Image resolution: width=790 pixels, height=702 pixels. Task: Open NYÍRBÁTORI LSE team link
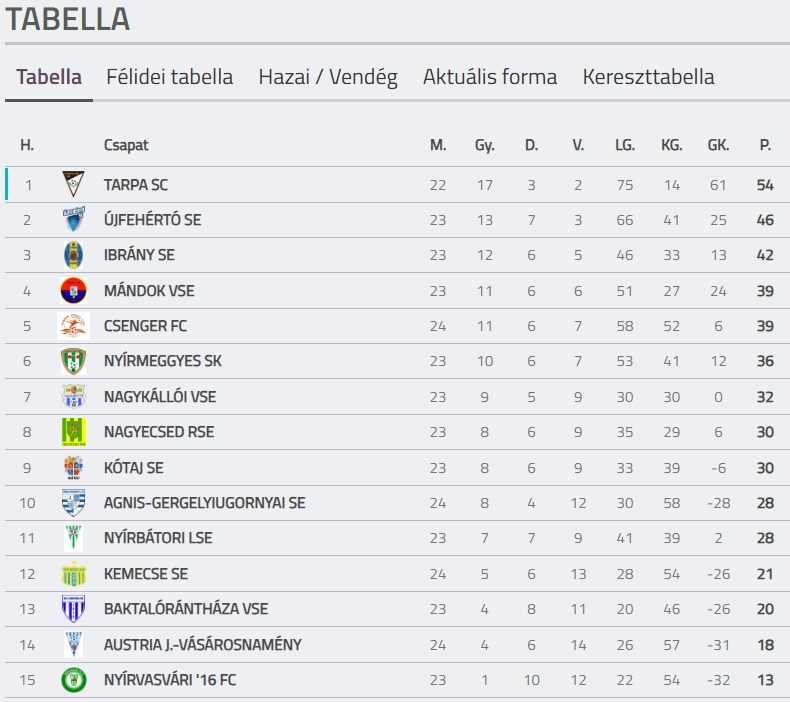158,538
